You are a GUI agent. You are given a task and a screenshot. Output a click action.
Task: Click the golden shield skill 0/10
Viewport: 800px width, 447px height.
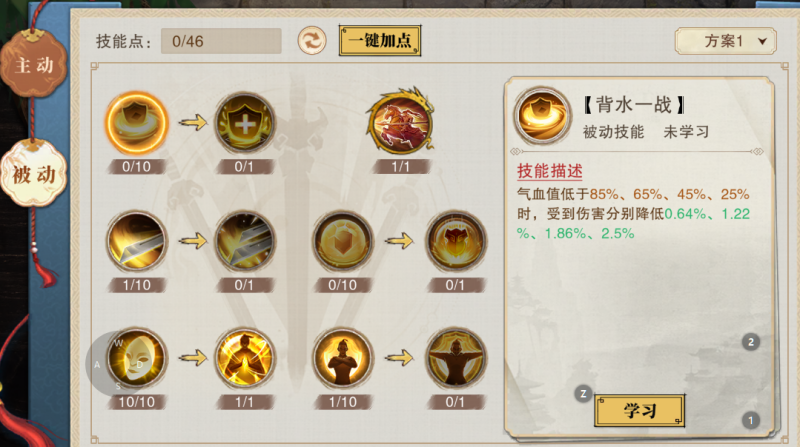click(343, 241)
